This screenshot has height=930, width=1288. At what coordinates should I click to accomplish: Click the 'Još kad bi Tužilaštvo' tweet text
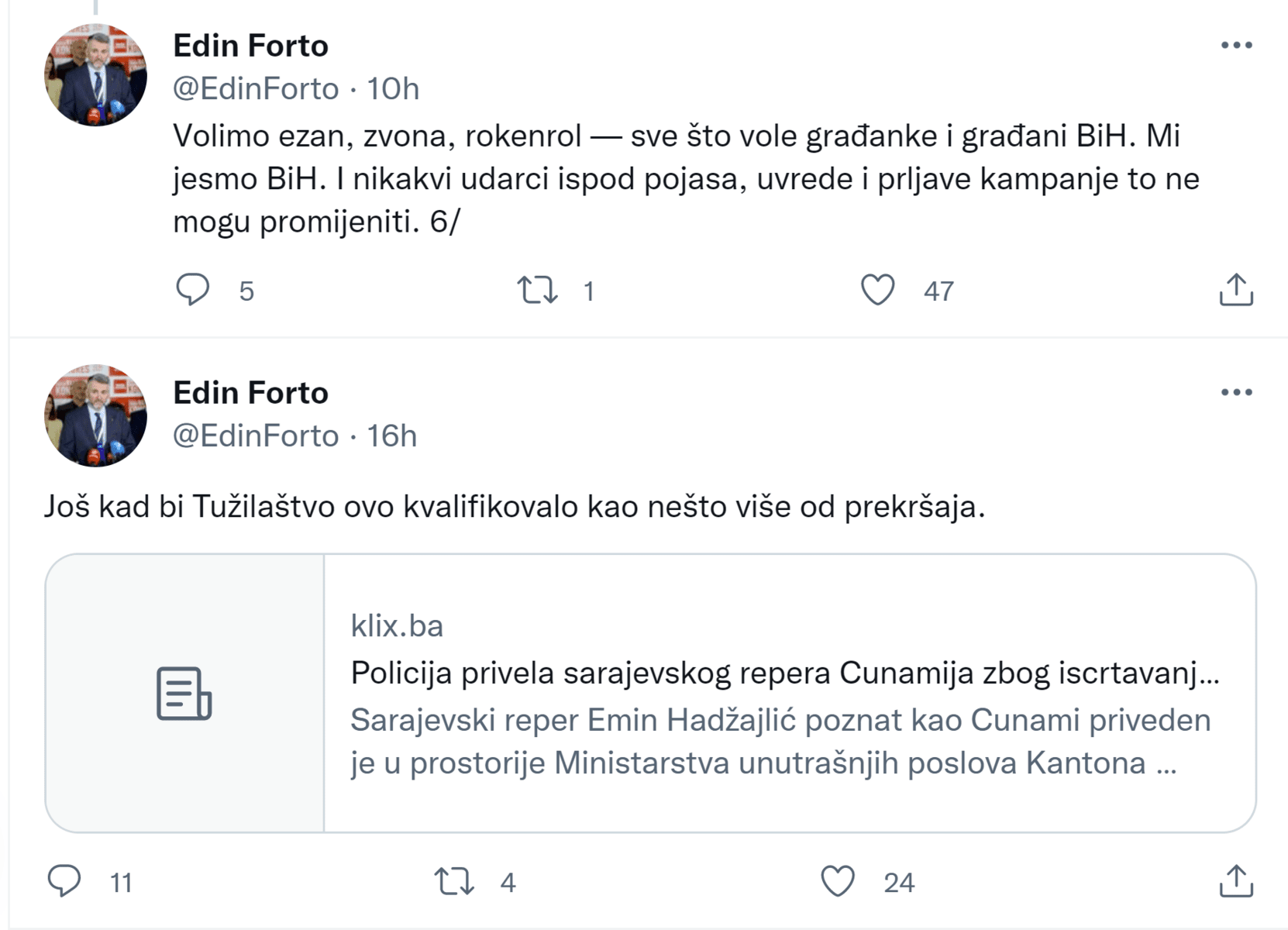[514, 507]
